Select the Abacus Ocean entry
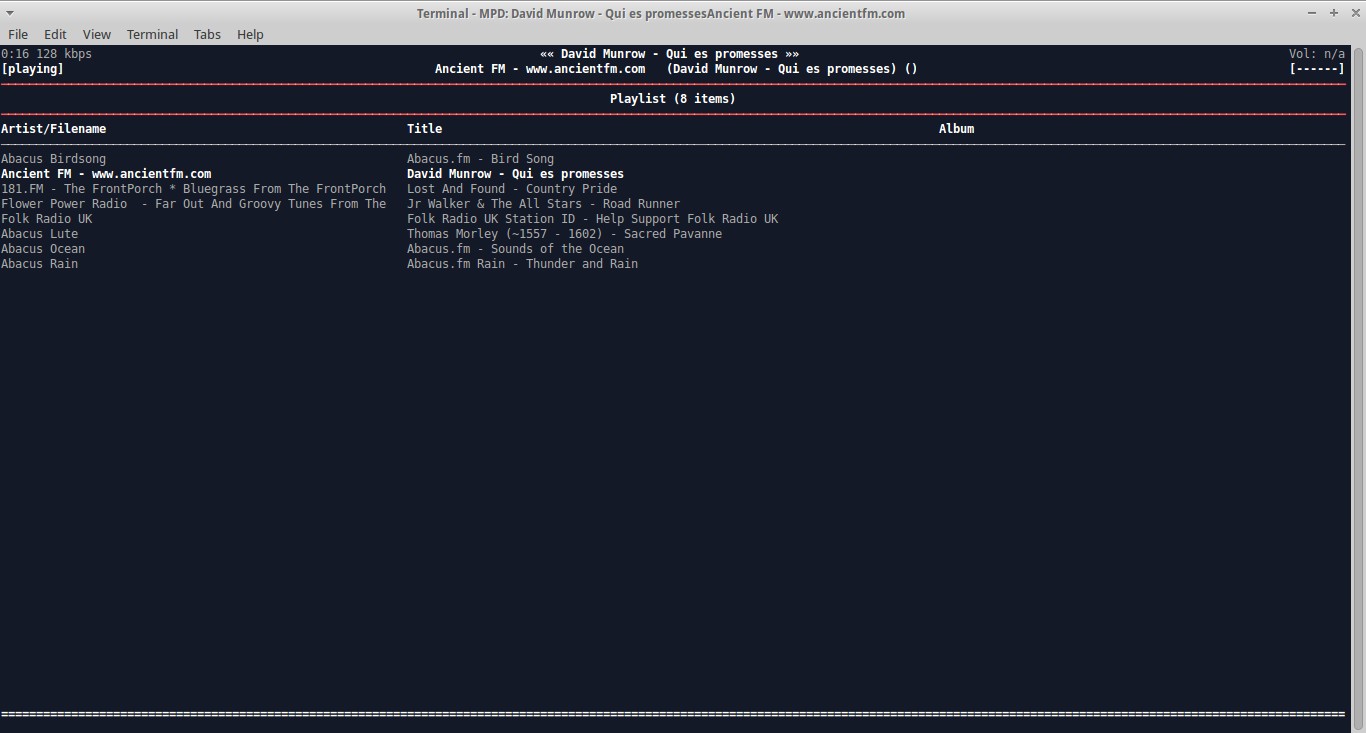The height and width of the screenshot is (733, 1366). pyautogui.click(x=43, y=249)
